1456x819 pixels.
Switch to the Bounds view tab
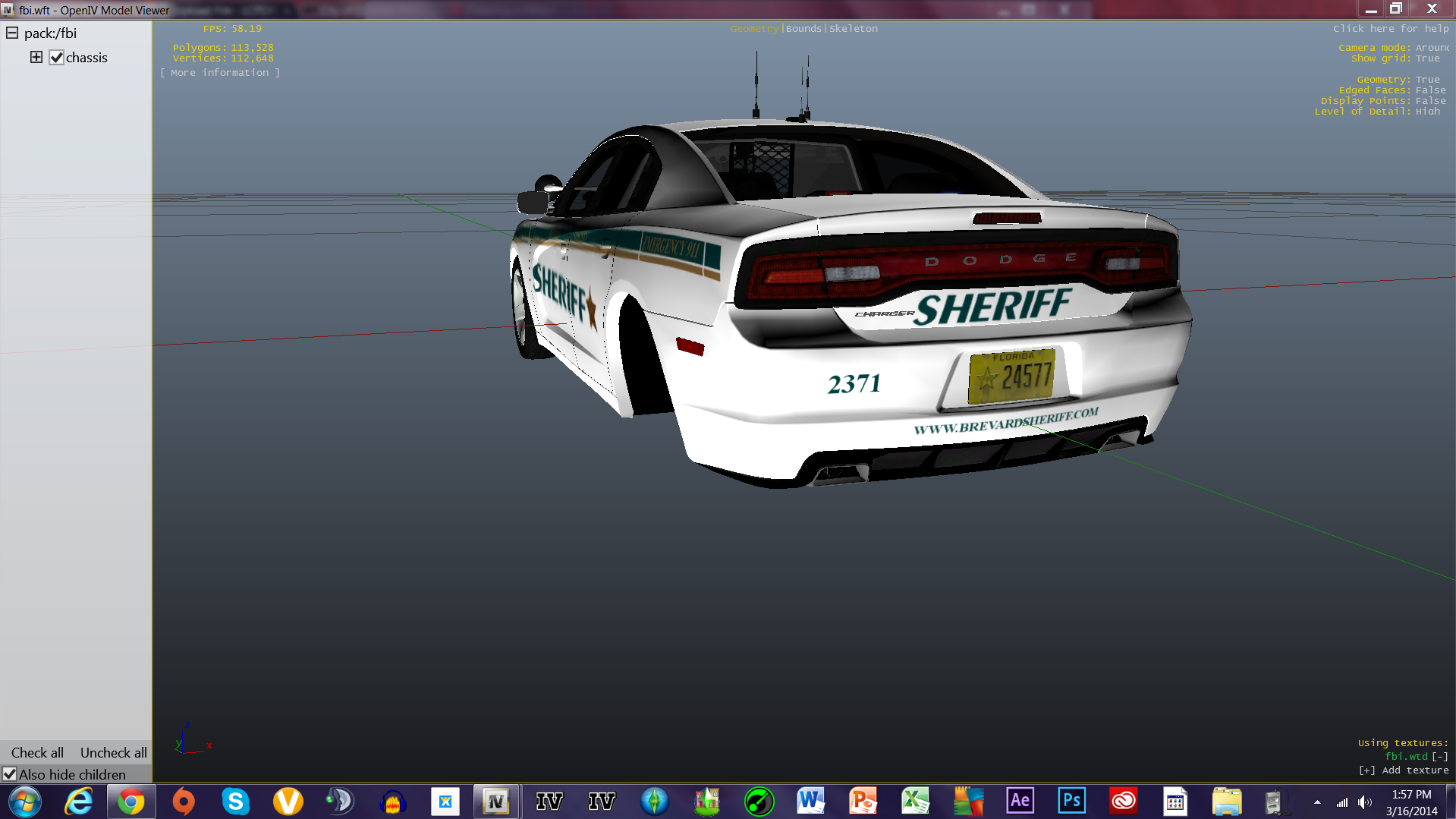803,28
